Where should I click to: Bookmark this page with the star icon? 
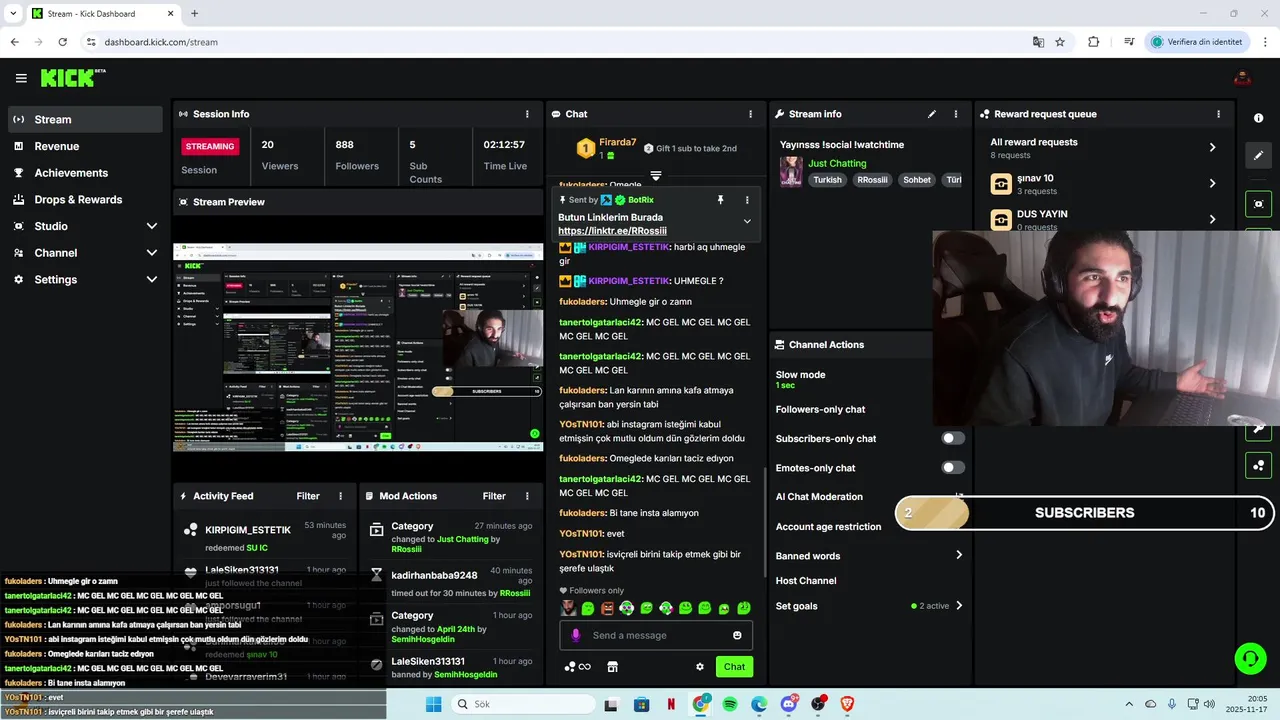pyautogui.click(x=1060, y=42)
